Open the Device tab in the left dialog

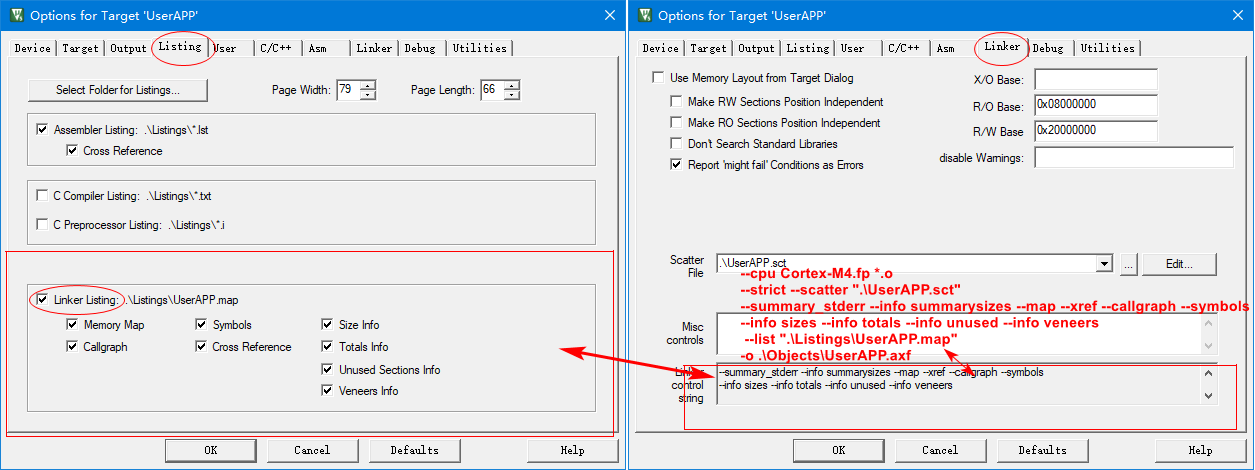click(32, 48)
